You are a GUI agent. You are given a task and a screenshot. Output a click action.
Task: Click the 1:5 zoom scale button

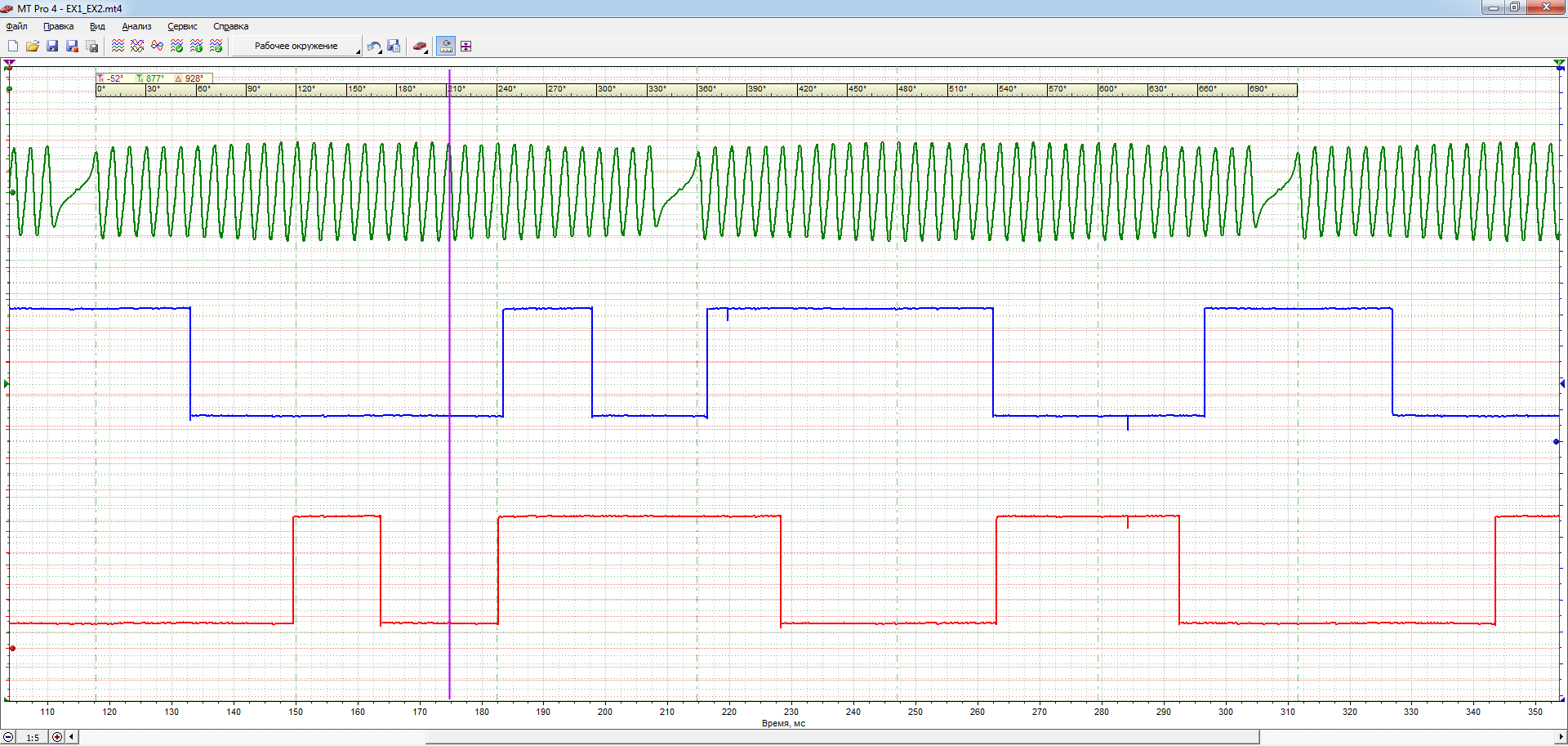click(33, 737)
